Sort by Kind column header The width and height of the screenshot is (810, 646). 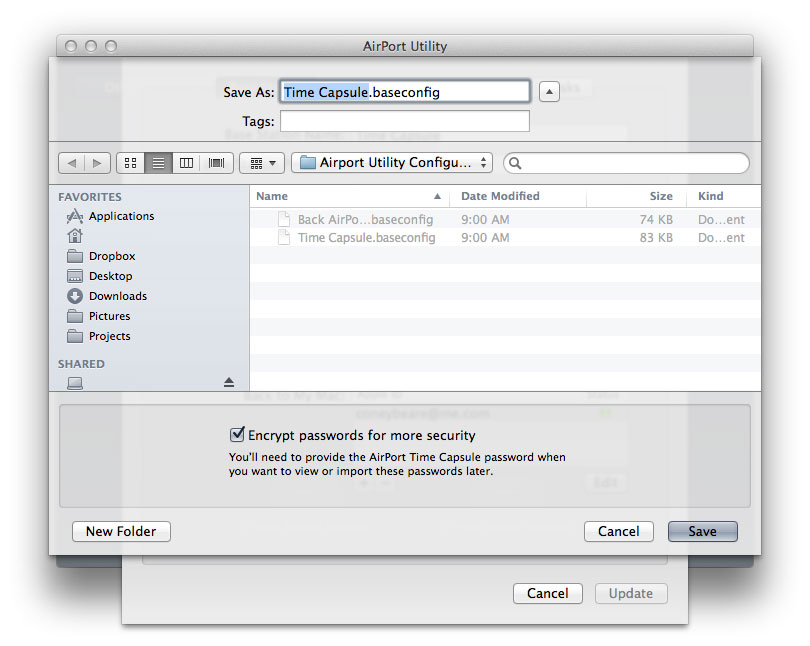coord(724,196)
